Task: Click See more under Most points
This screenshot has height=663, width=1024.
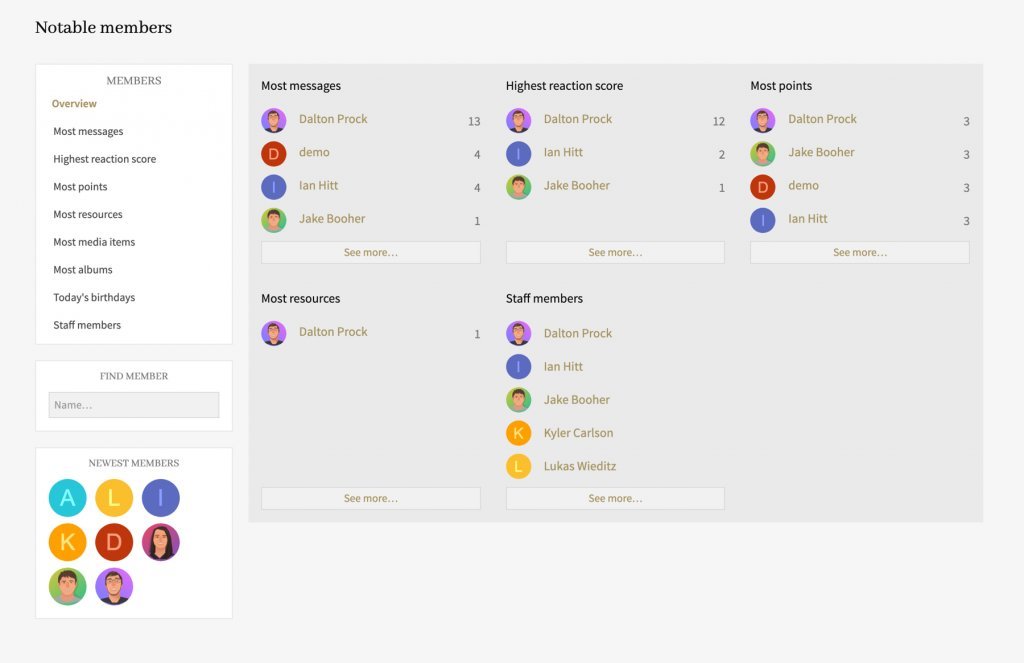Action: (859, 252)
